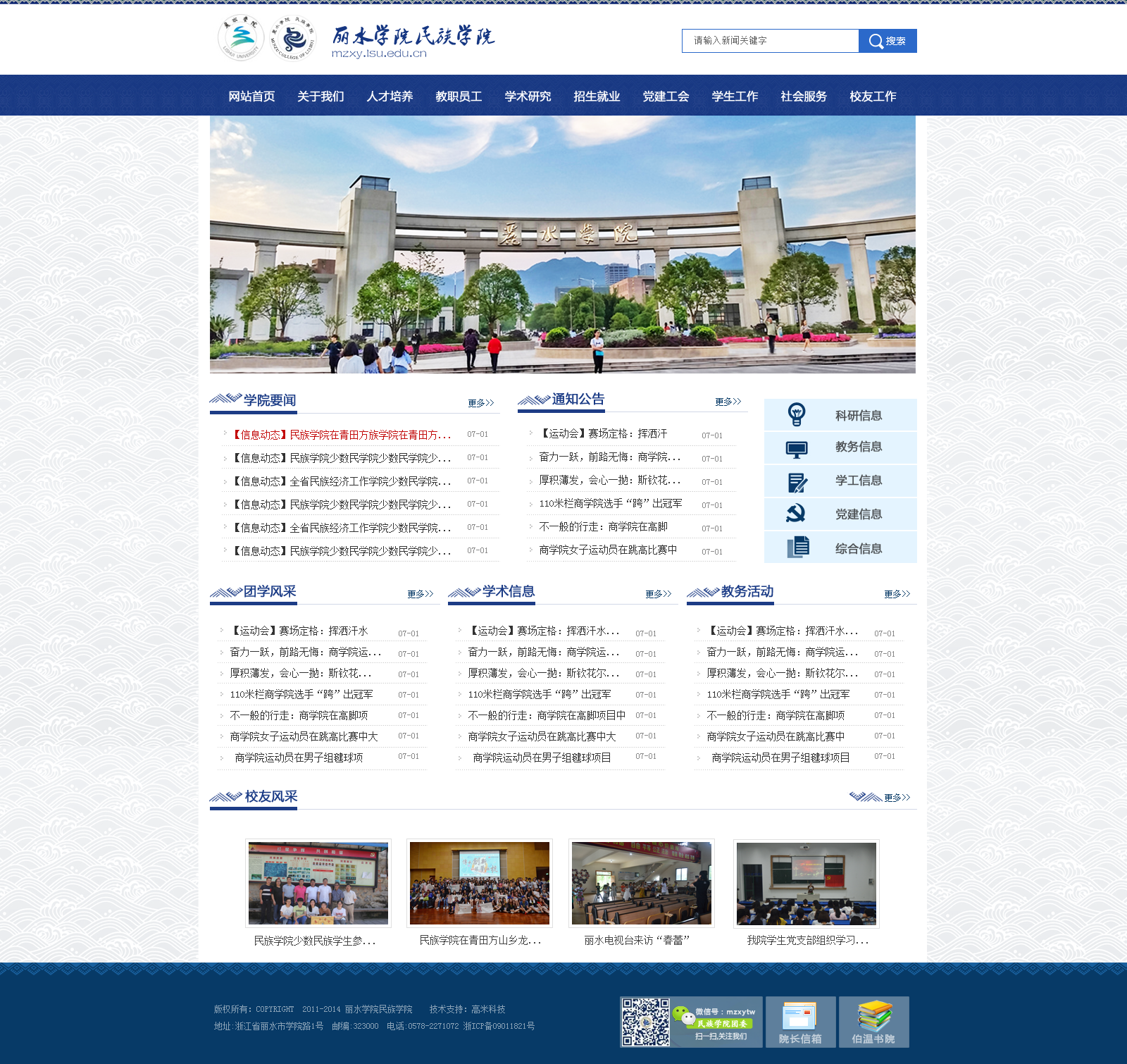Image resolution: width=1127 pixels, height=1064 pixels.
Task: Click the lightbulb icon for 科研信息
Action: (x=797, y=414)
